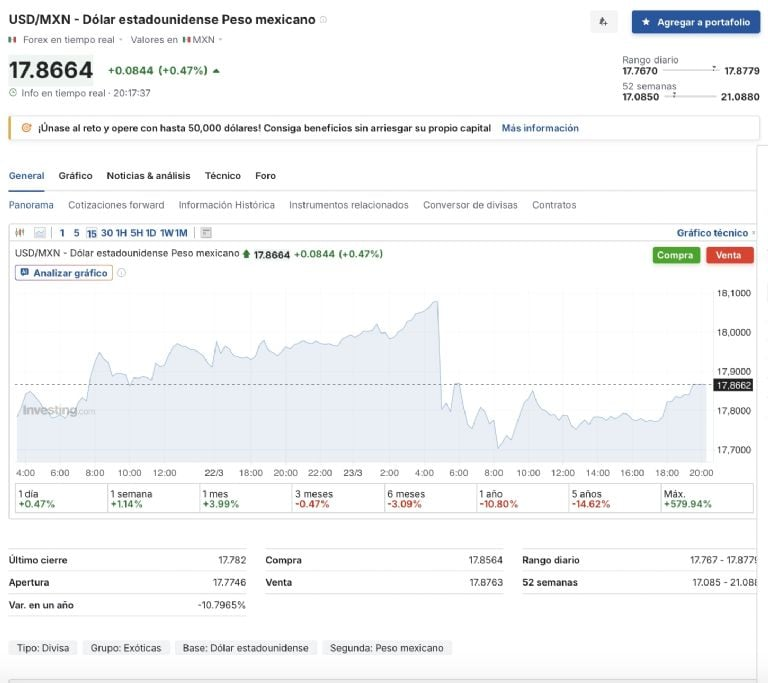Switch chart to candlestick view icon
The width and height of the screenshot is (768, 683).
click(x=20, y=233)
